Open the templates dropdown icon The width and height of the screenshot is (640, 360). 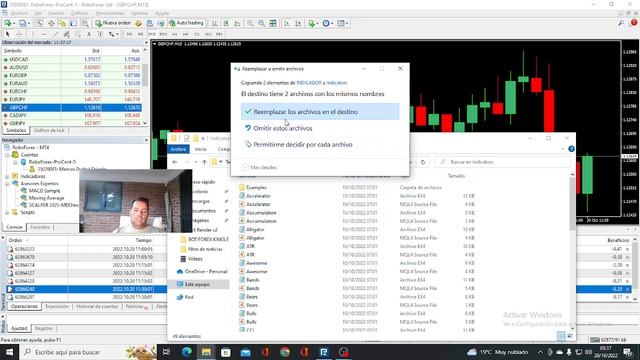pos(342,23)
